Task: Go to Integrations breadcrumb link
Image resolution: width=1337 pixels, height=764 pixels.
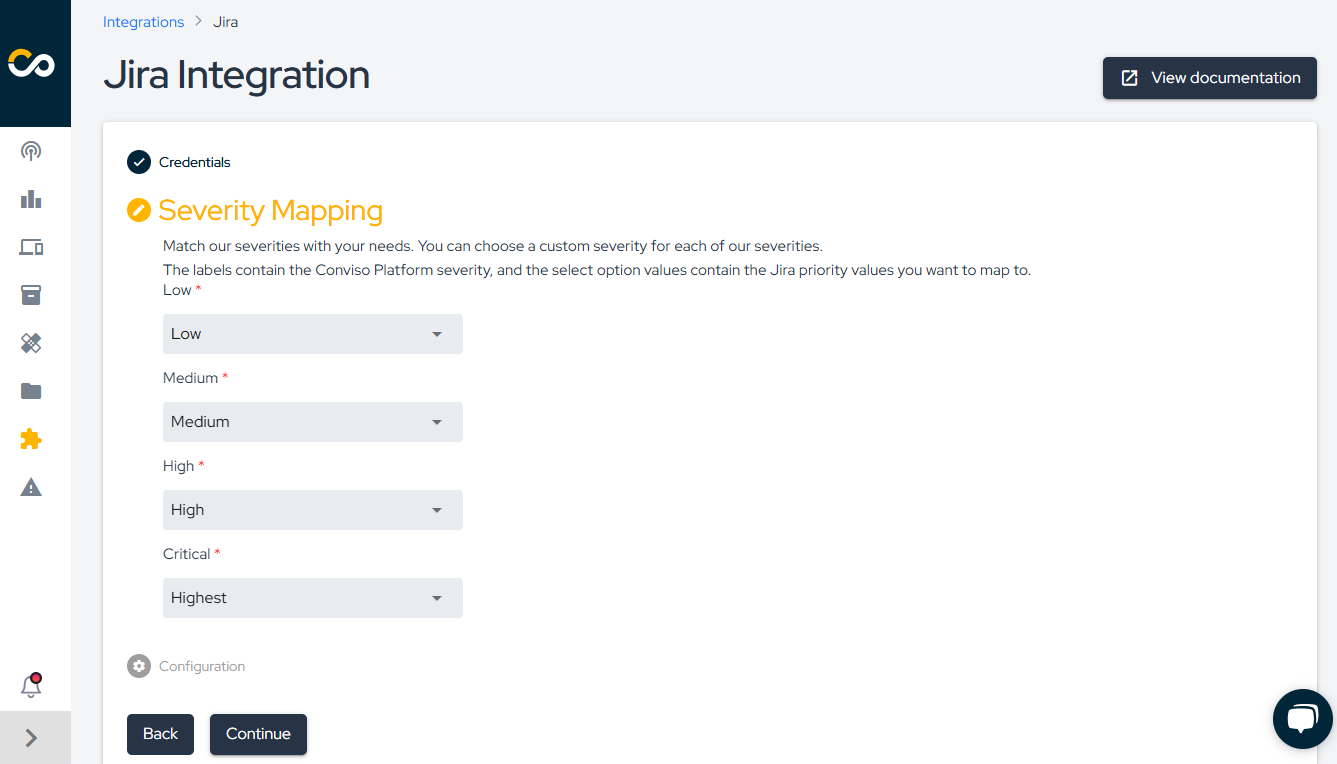Action: point(144,22)
